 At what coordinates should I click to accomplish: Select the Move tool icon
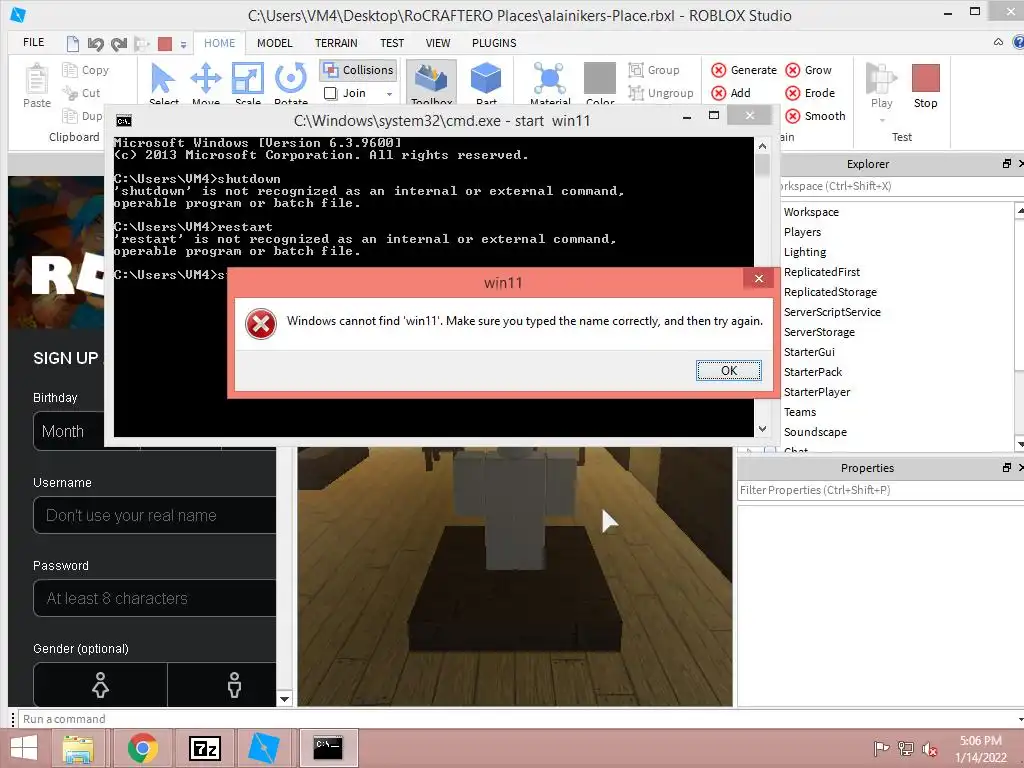[206, 79]
